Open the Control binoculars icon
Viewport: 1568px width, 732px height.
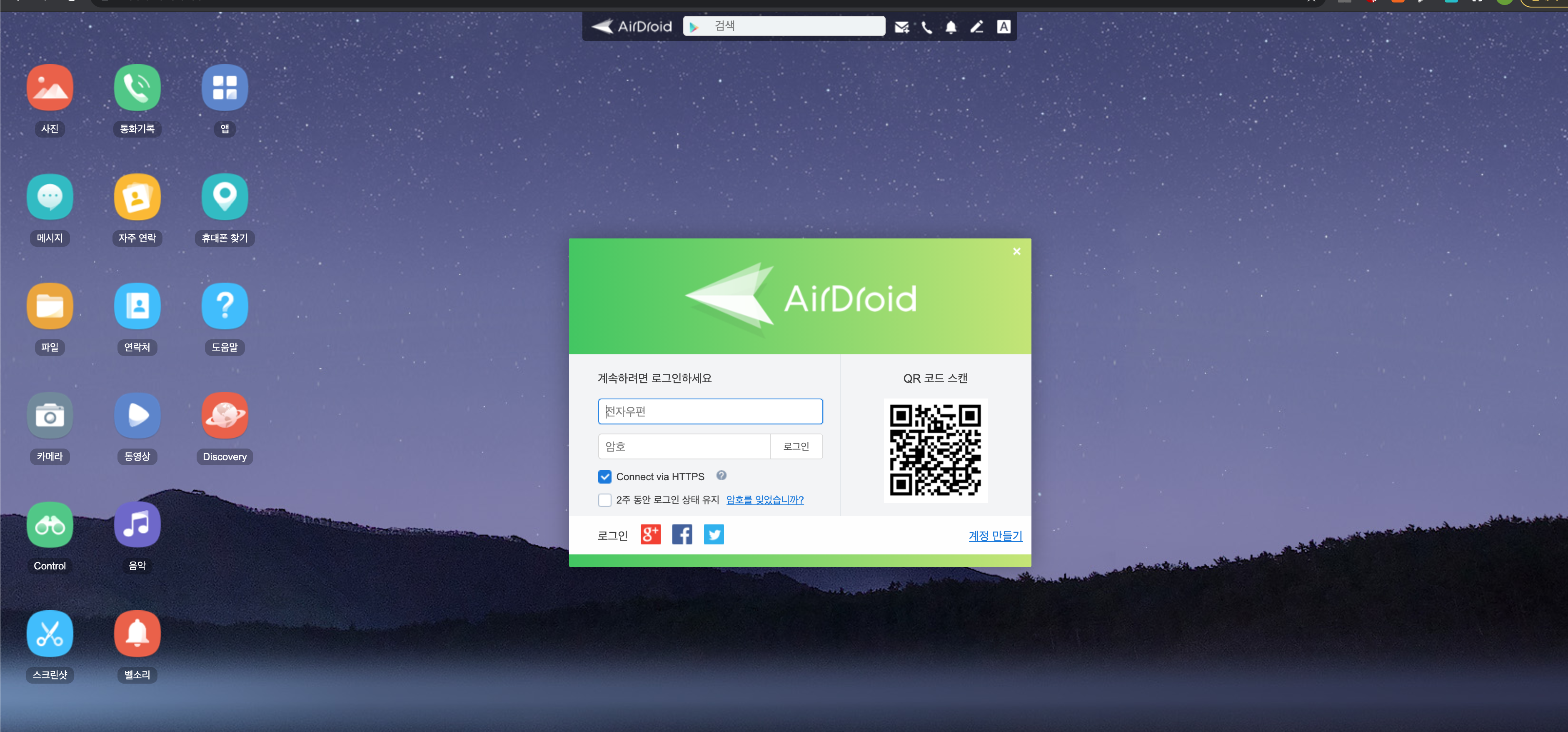coord(50,524)
